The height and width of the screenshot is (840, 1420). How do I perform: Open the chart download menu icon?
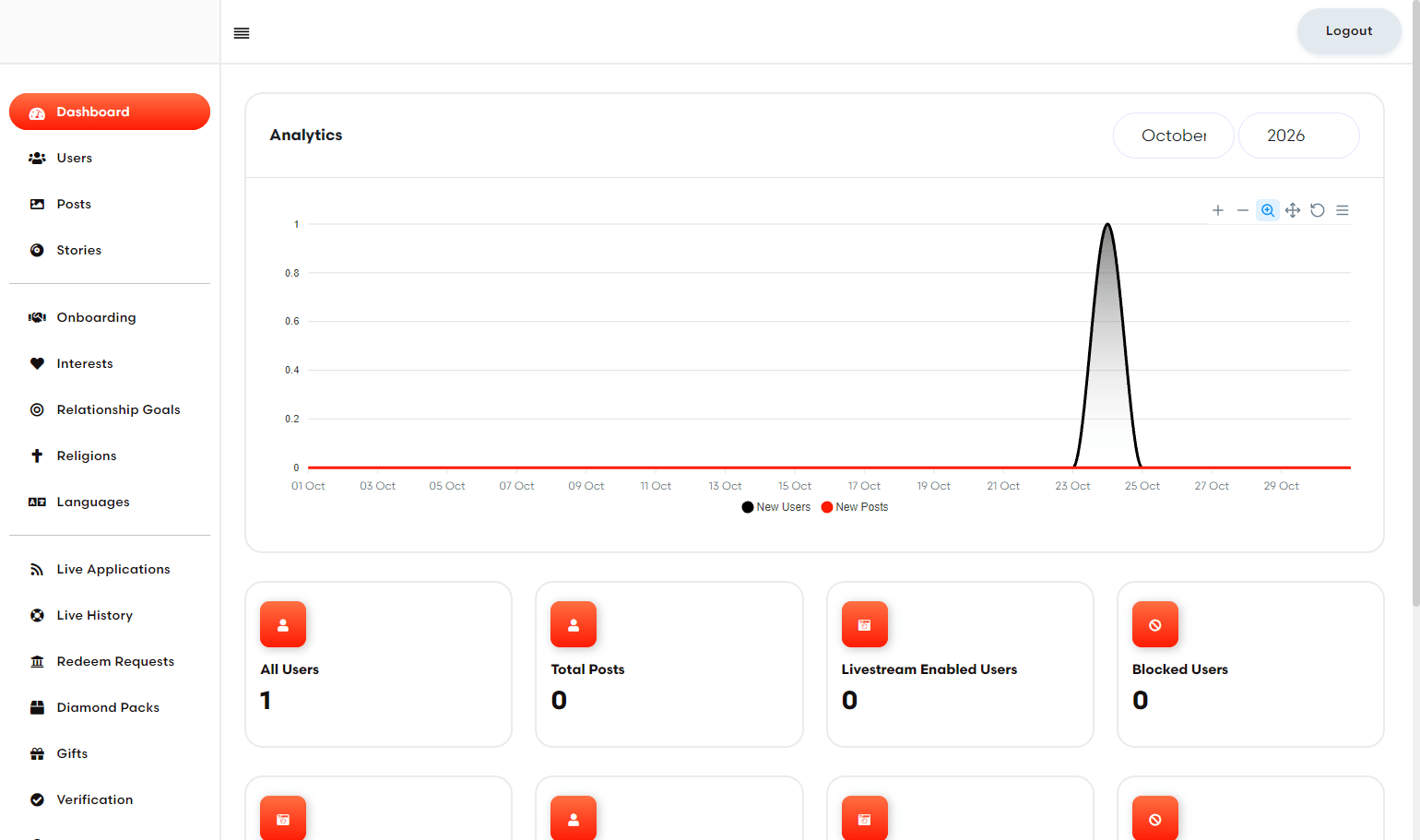pyautogui.click(x=1343, y=210)
